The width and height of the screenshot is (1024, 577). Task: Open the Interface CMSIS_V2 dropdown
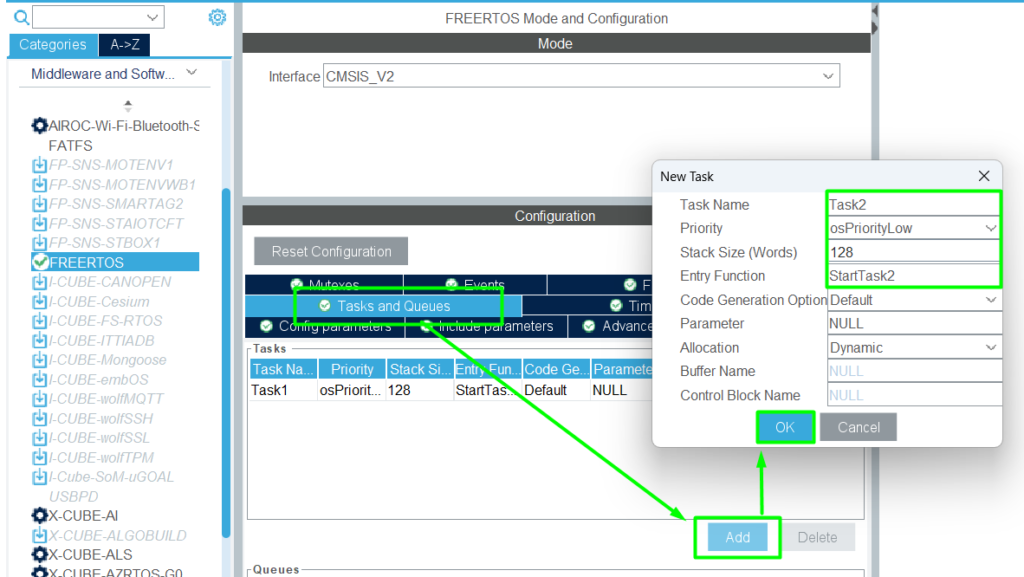[582, 76]
